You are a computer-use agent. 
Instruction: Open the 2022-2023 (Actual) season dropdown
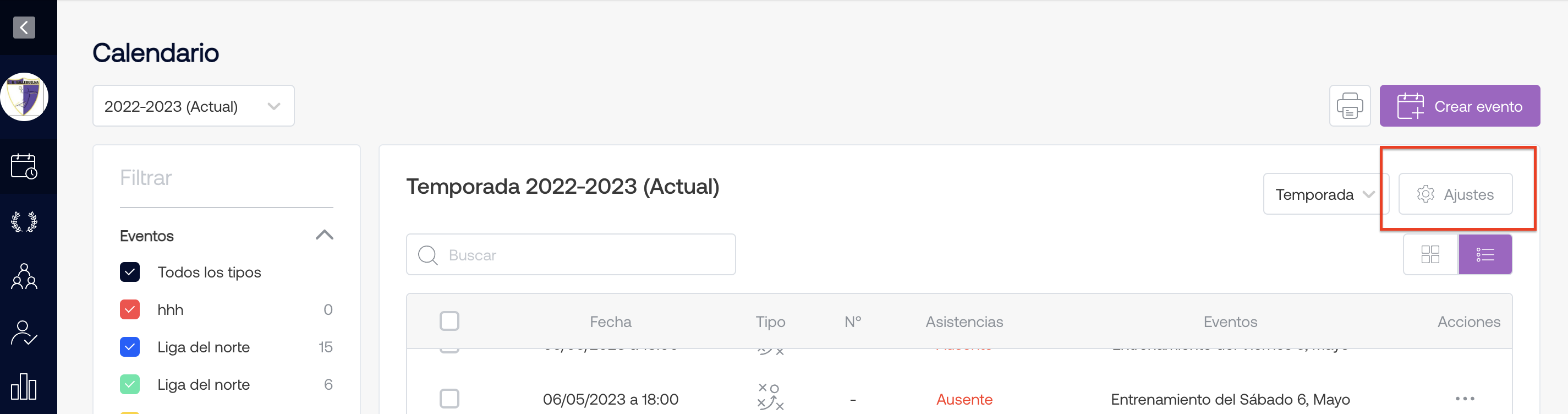[x=194, y=106]
